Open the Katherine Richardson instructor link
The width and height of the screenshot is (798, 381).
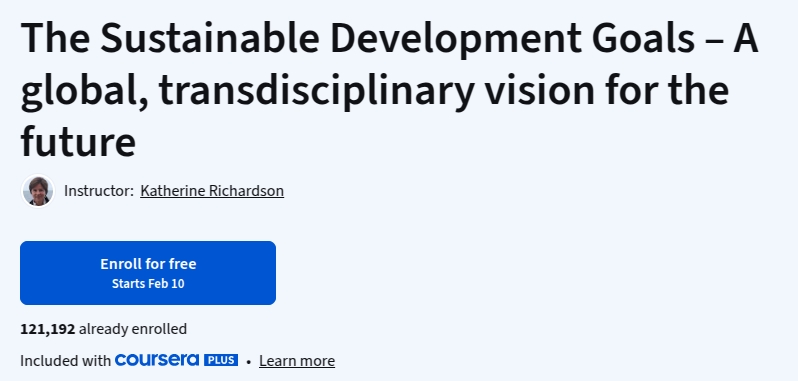click(212, 191)
